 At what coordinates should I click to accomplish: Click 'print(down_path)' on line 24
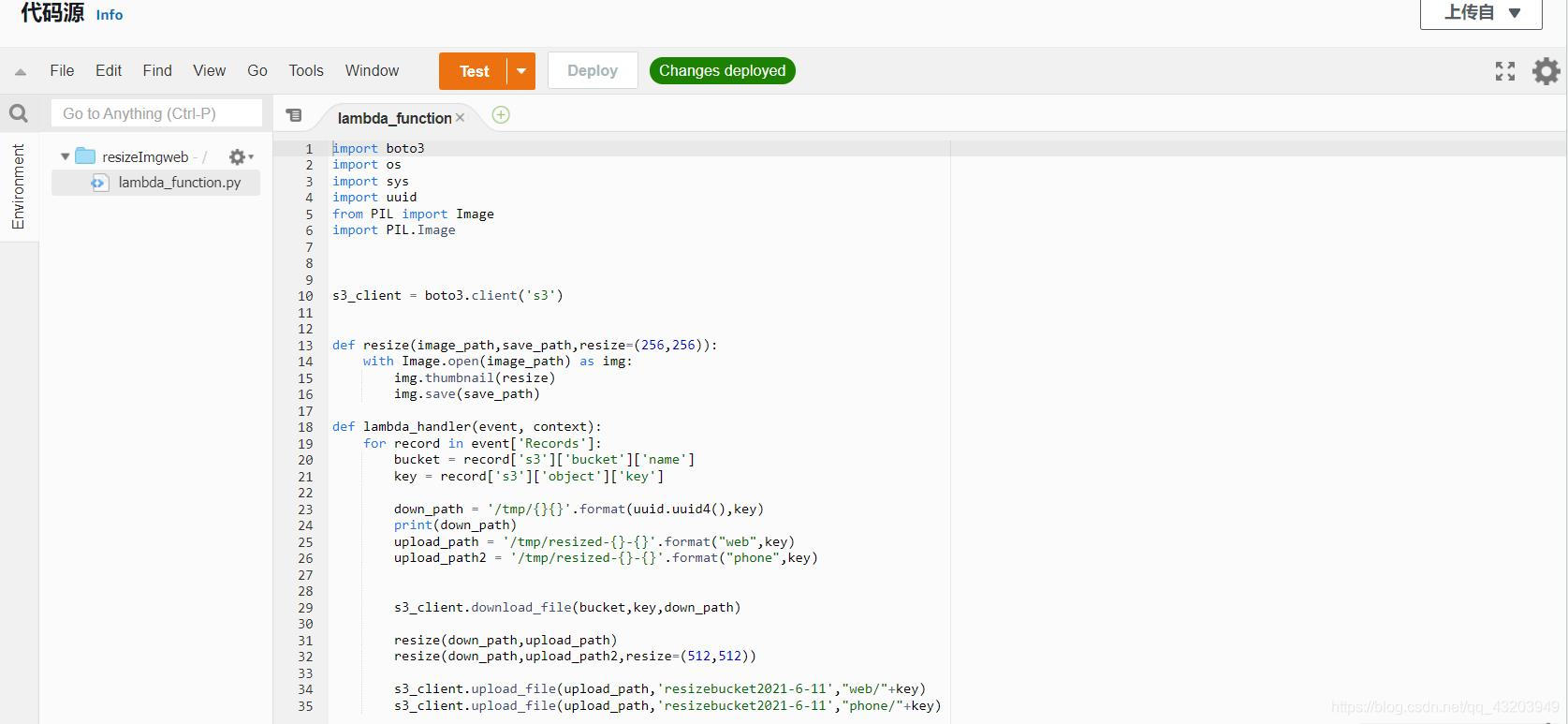(455, 525)
